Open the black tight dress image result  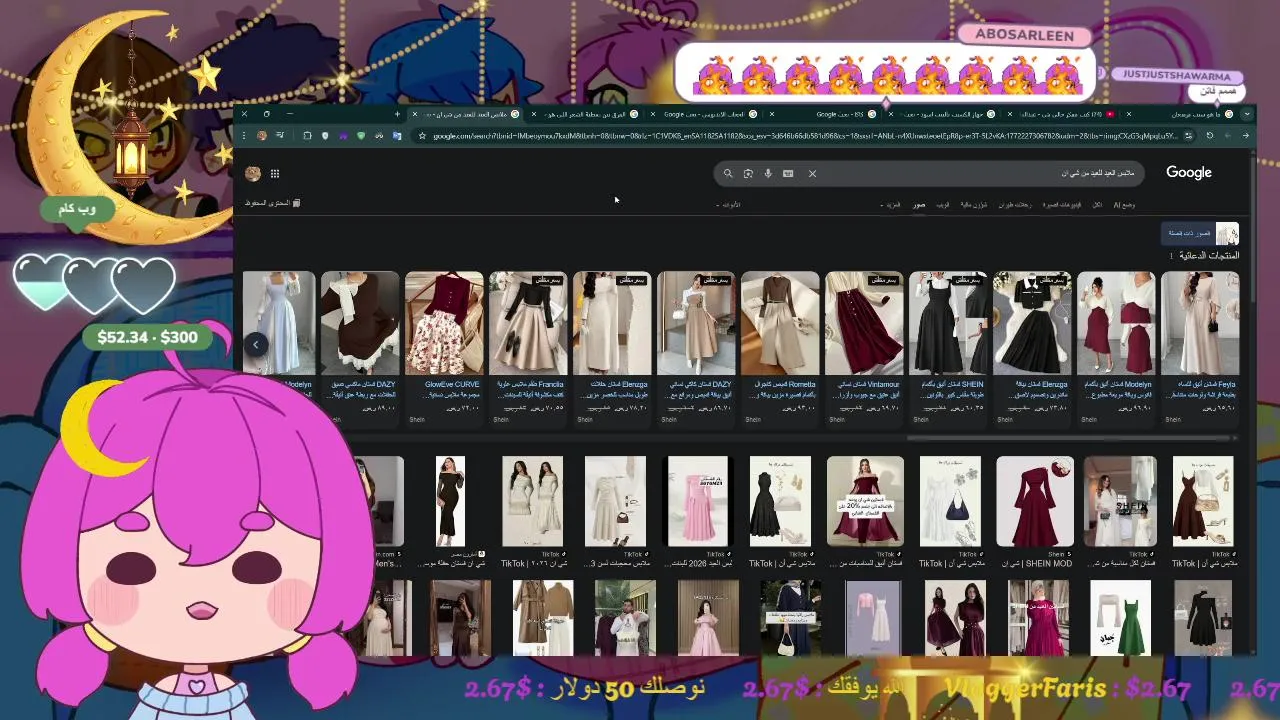tap(450, 501)
